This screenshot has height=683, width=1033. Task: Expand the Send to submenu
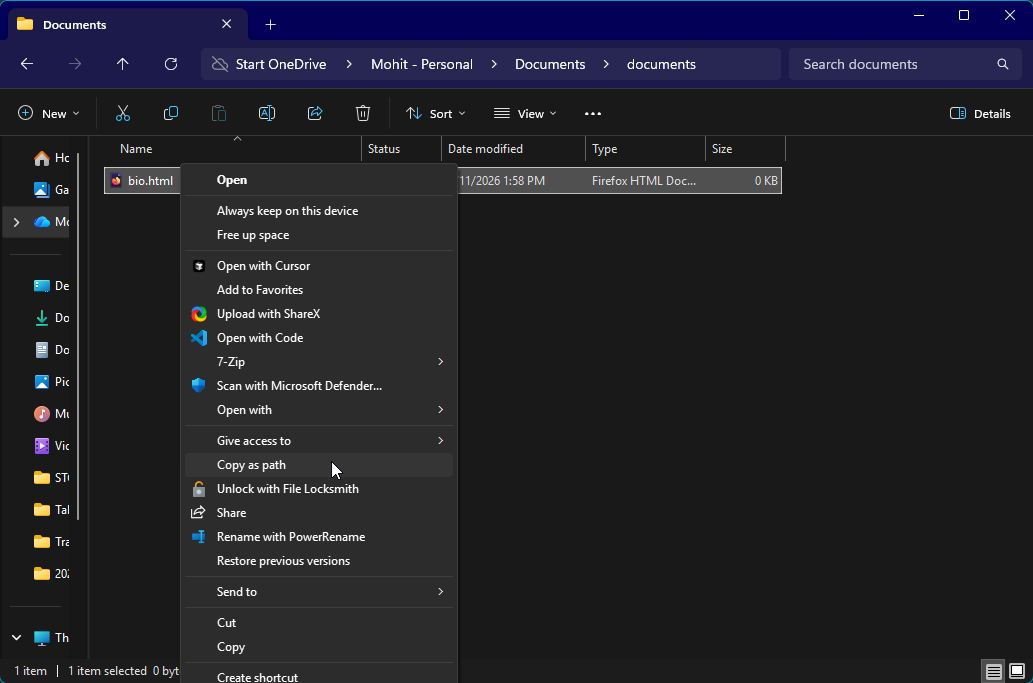click(x=237, y=591)
